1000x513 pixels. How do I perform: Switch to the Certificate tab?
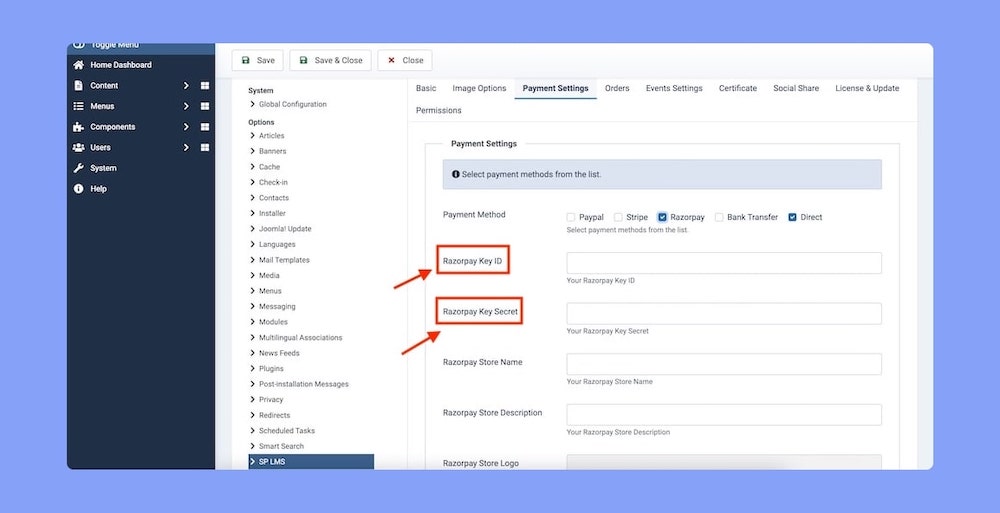[737, 88]
